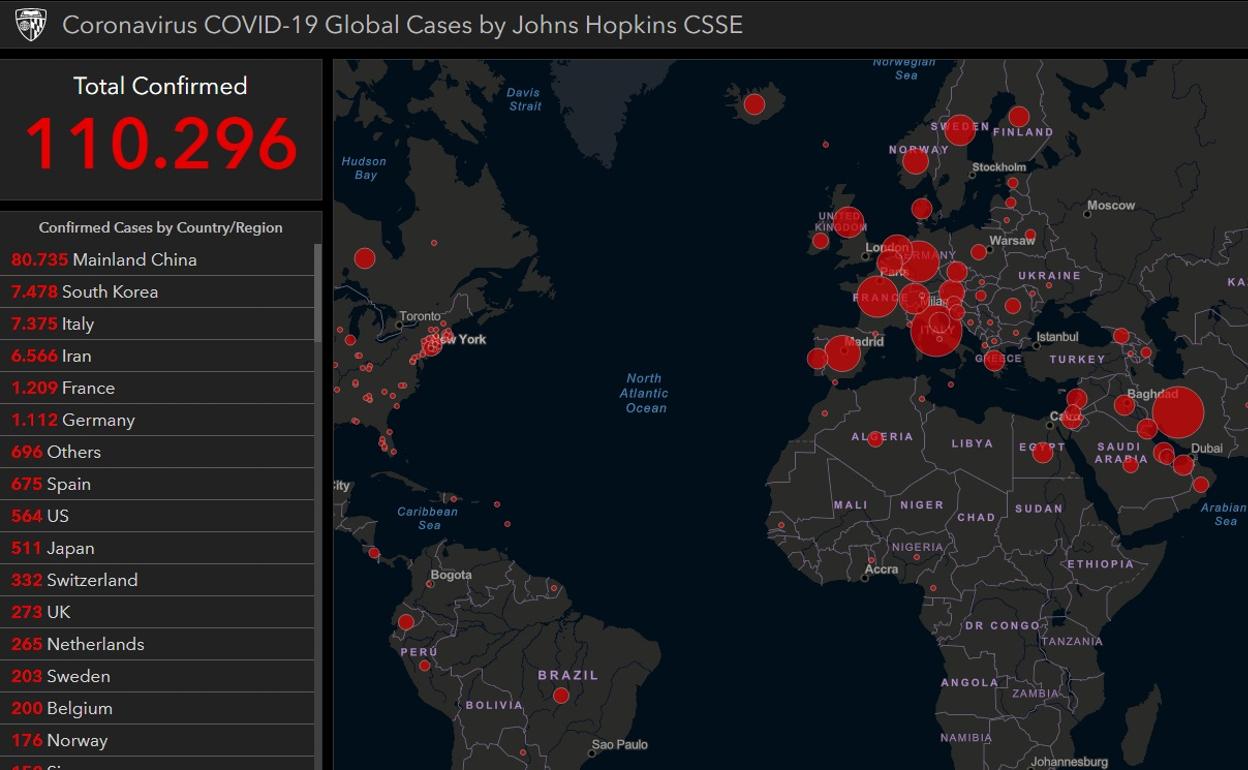This screenshot has height=770, width=1248.
Task: Select the Belgium row in the list
Action: (x=157, y=708)
